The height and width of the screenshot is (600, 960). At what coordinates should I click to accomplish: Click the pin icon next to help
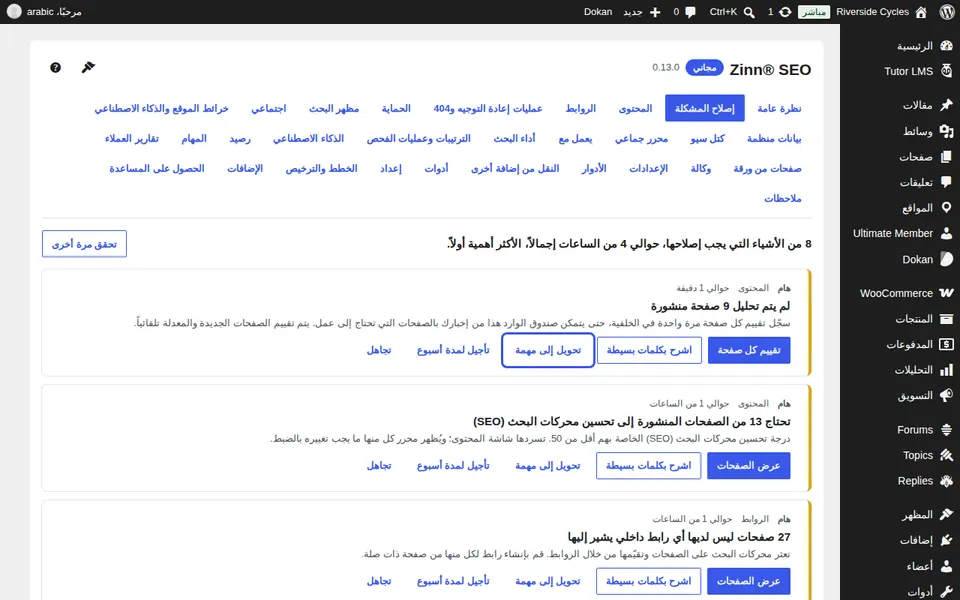(x=88, y=67)
